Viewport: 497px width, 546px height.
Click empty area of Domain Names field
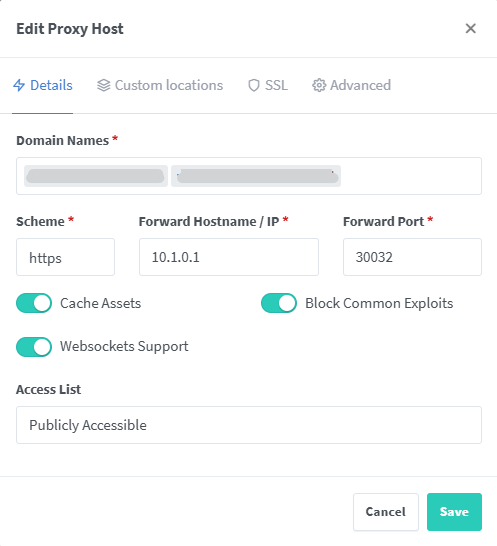click(411, 176)
